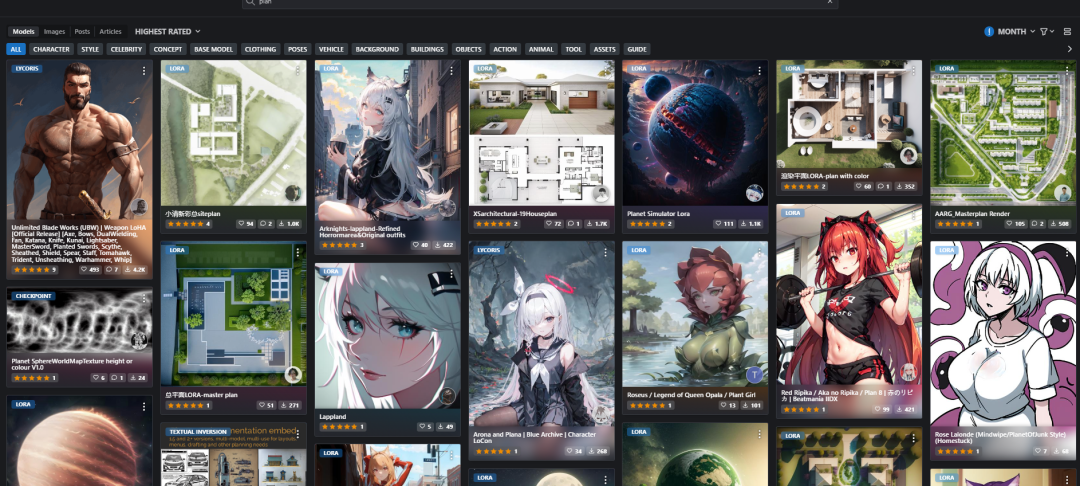The width and height of the screenshot is (1080, 486).
Task: Open three-dot menu on Unlimited Blade Works card
Action: tap(144, 70)
